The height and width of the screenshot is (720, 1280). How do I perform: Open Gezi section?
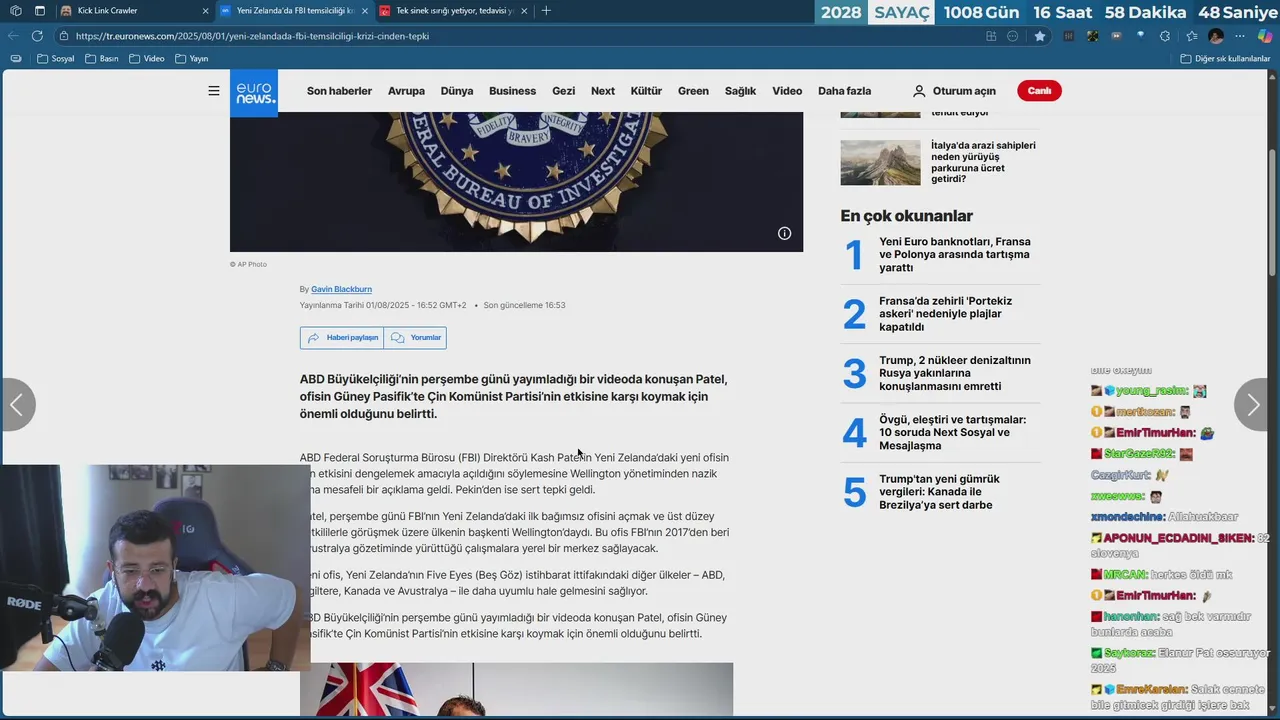tap(563, 91)
